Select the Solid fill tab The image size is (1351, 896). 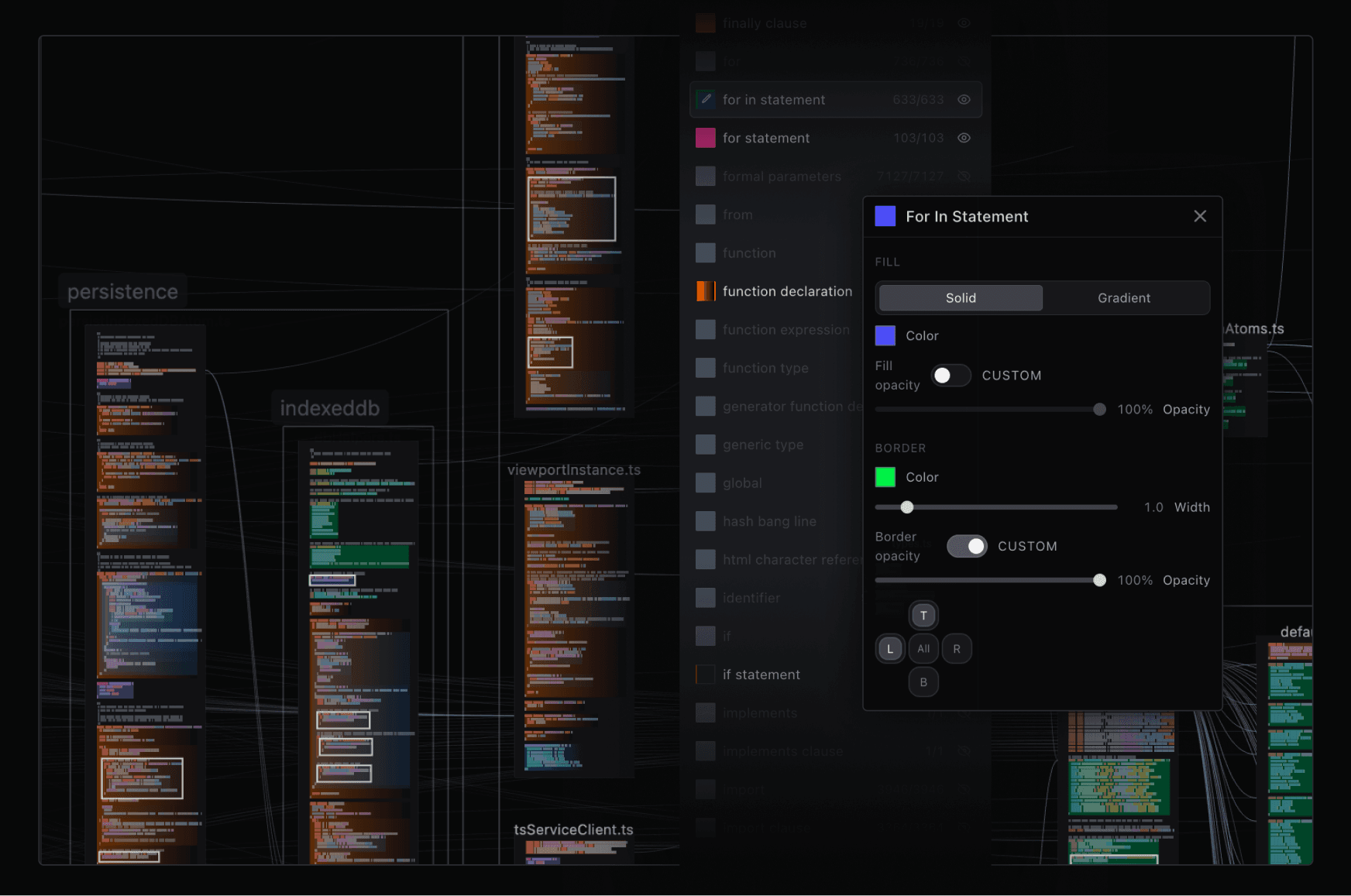[961, 298]
